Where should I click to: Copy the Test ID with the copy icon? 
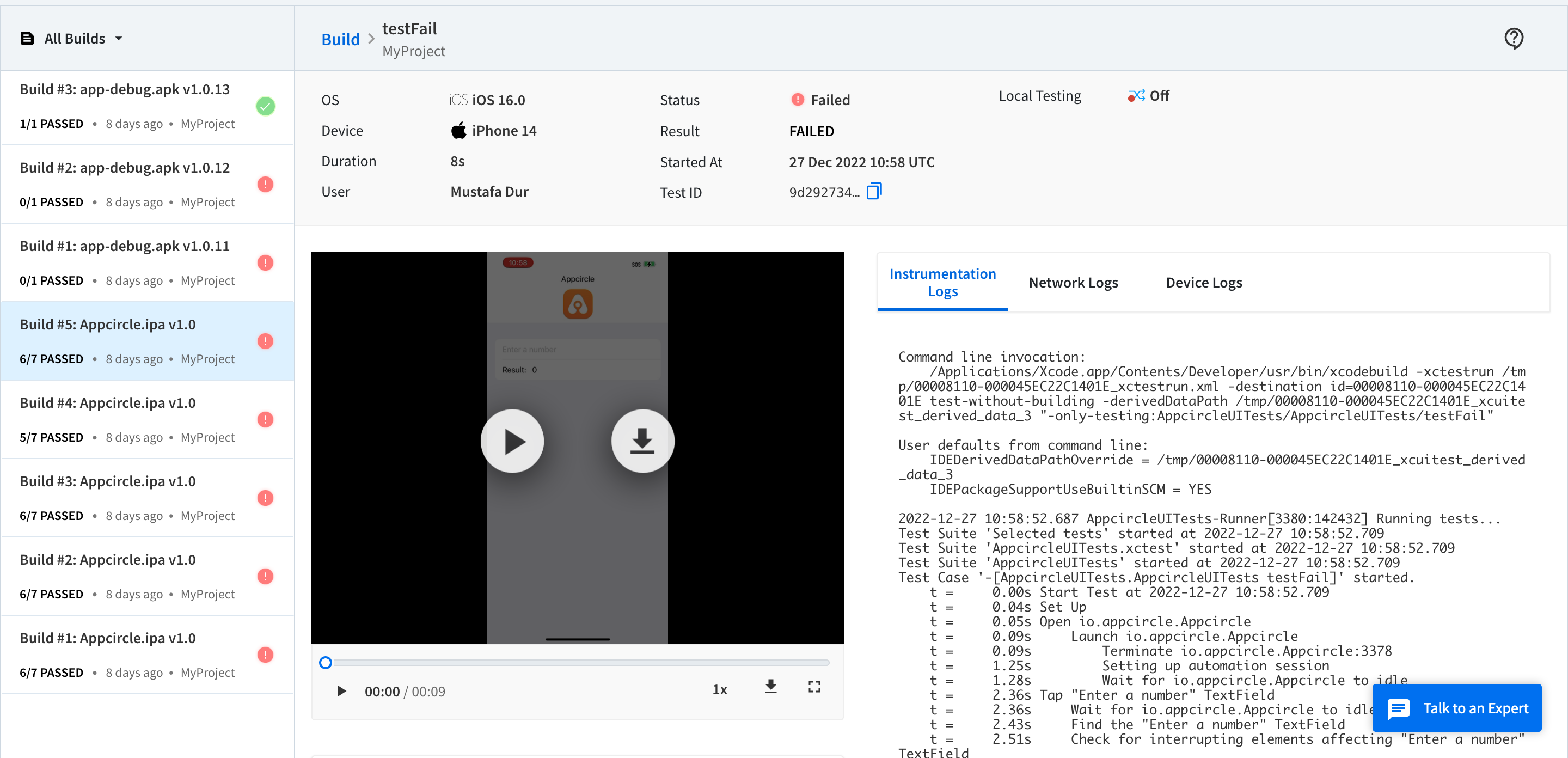(873, 191)
